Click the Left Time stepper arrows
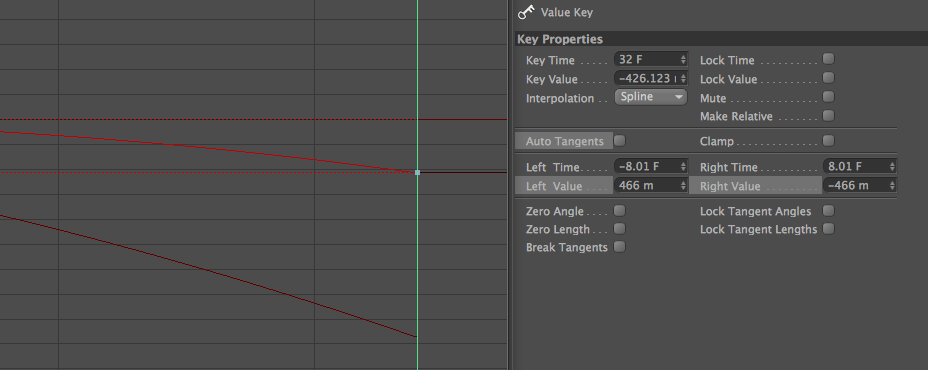Image resolution: width=928 pixels, height=370 pixels. click(x=683, y=167)
